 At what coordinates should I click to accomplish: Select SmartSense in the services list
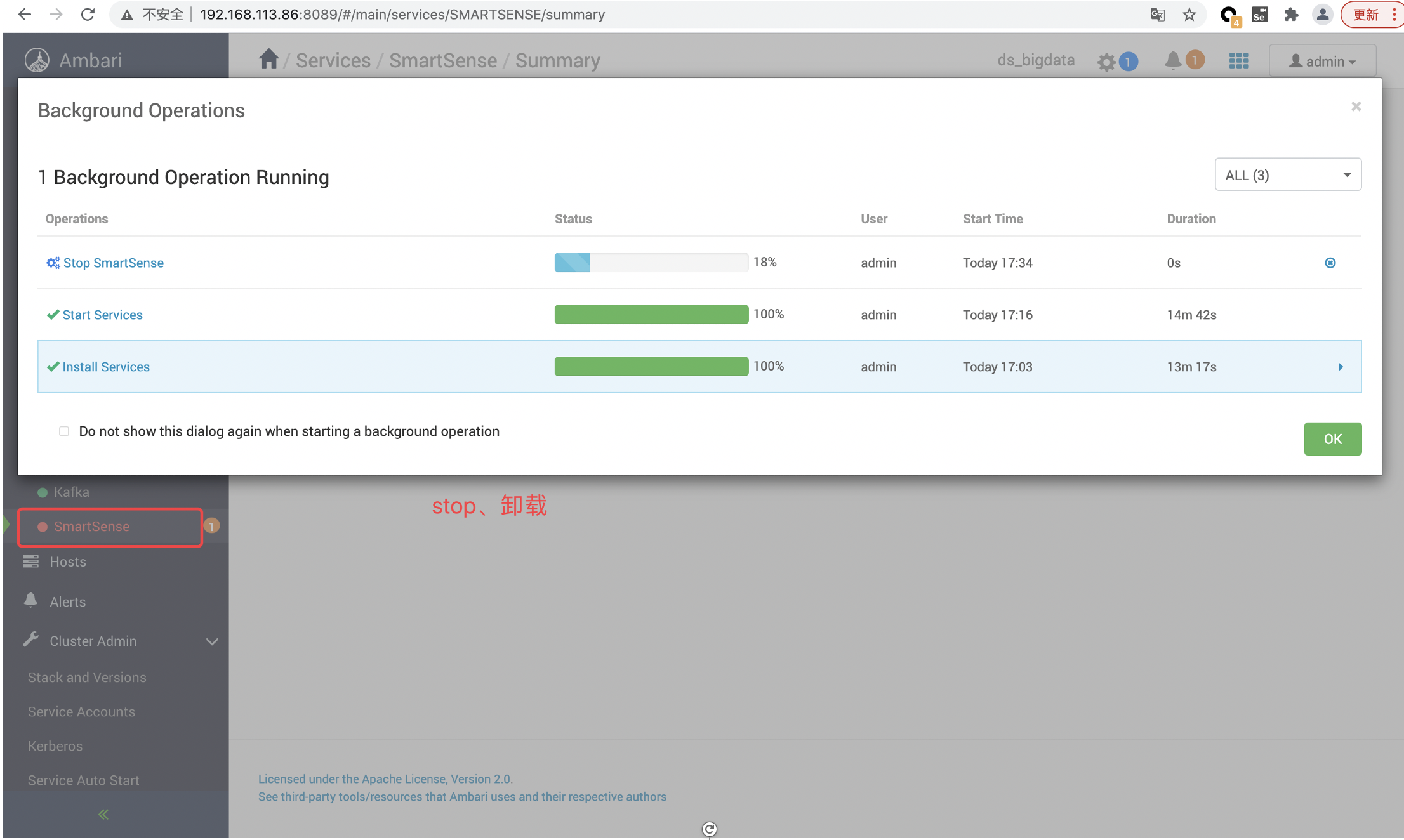(x=91, y=527)
